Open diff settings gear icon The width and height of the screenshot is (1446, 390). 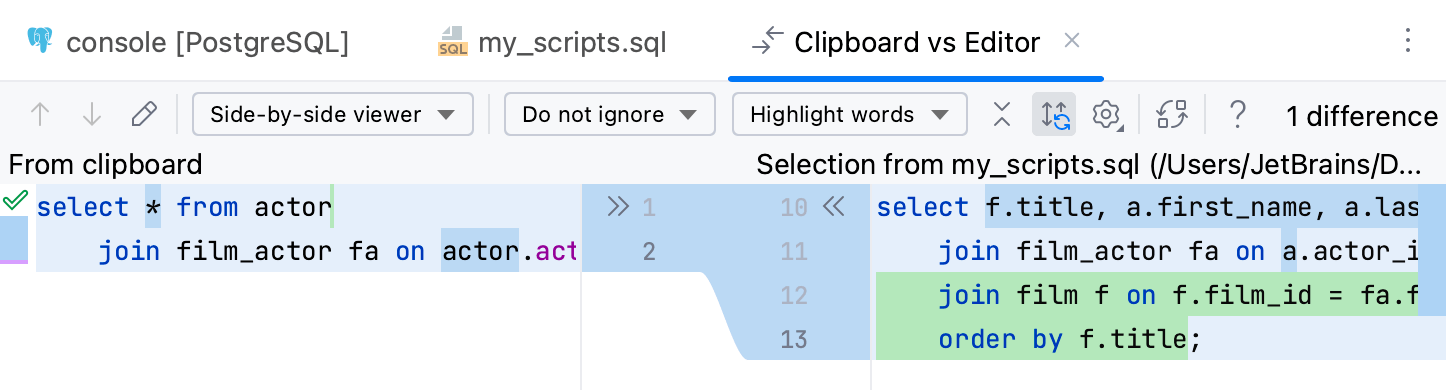(1106, 115)
